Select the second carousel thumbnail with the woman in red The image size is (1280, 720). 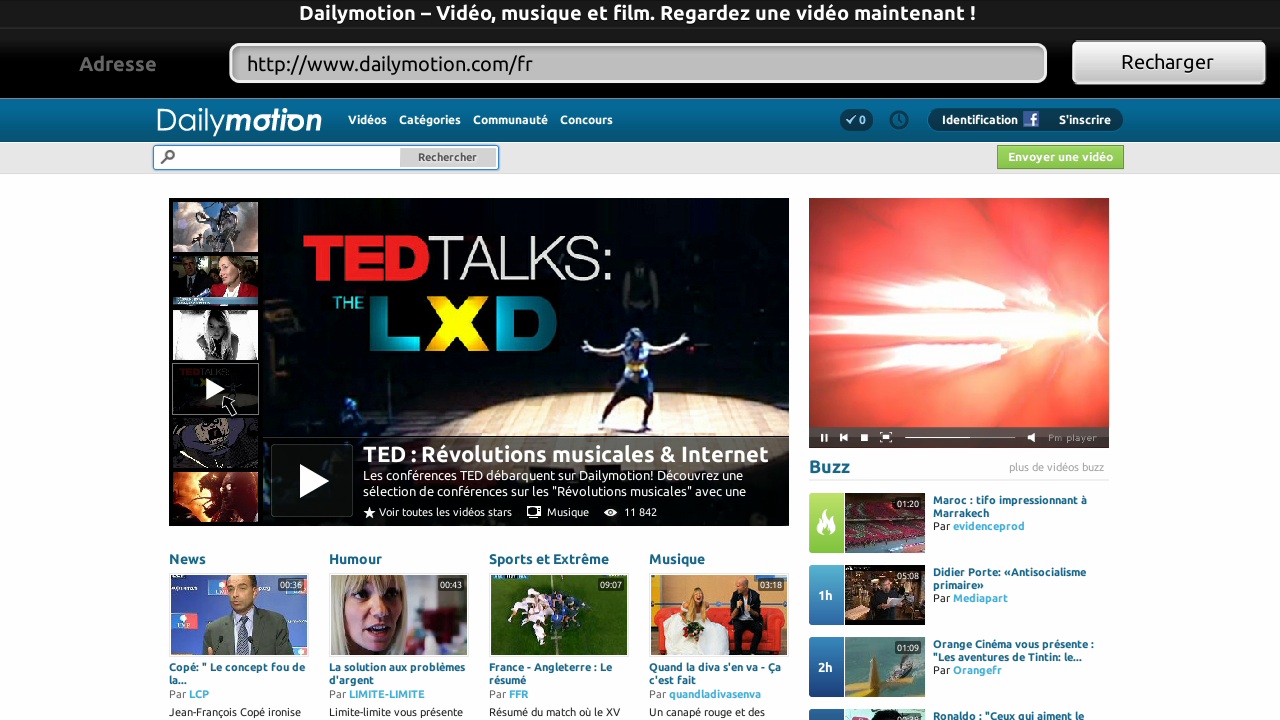pos(215,280)
